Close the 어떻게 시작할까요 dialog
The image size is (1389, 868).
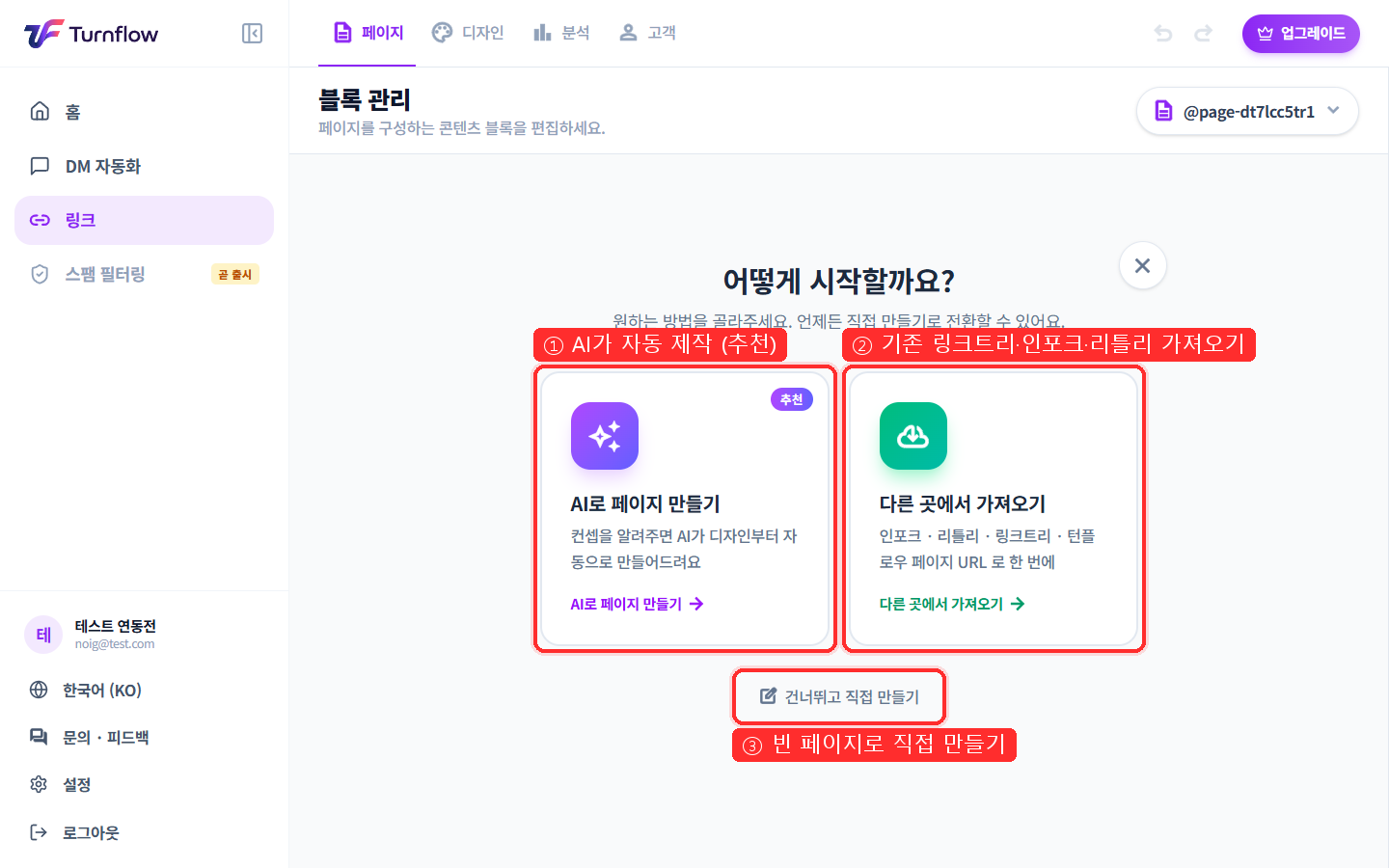(x=1143, y=265)
